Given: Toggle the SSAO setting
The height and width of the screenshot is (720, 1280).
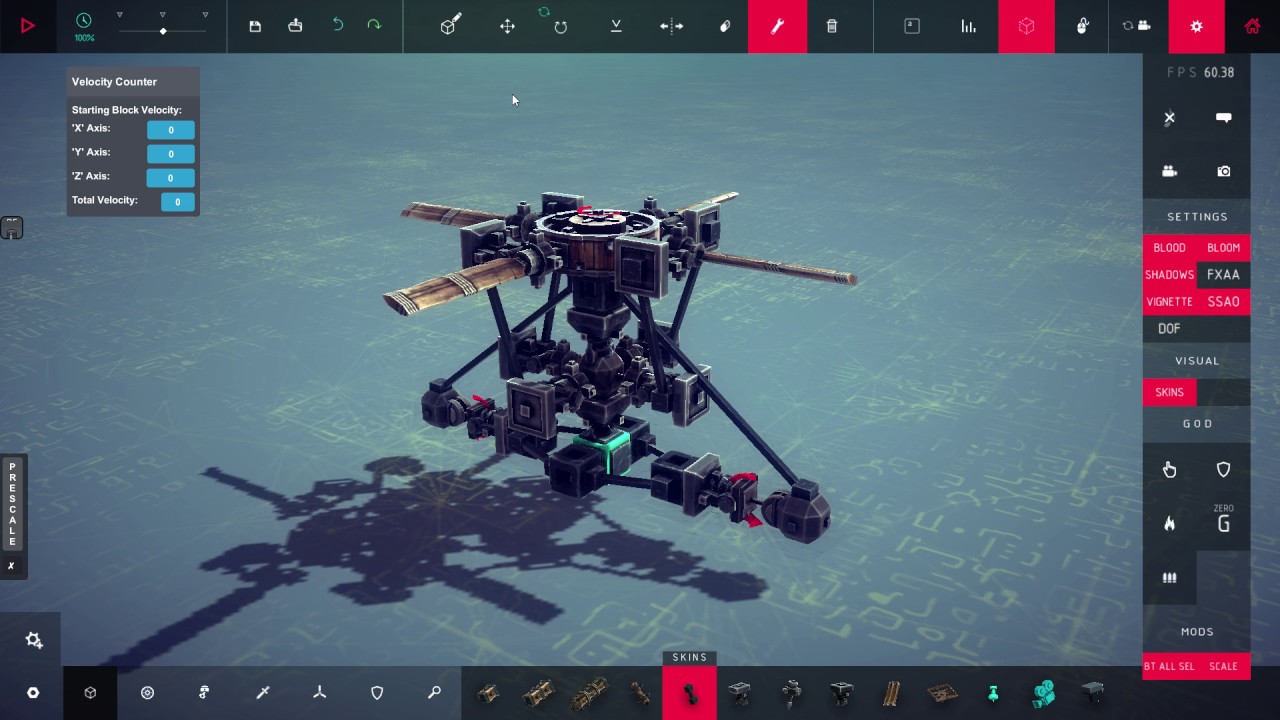Looking at the screenshot, I should [x=1223, y=302].
